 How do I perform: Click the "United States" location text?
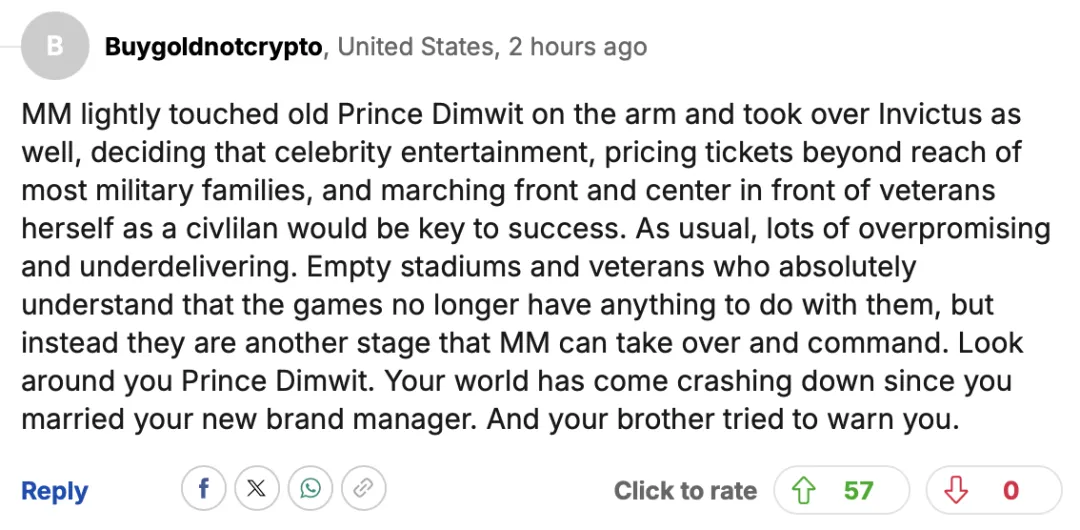click(416, 47)
